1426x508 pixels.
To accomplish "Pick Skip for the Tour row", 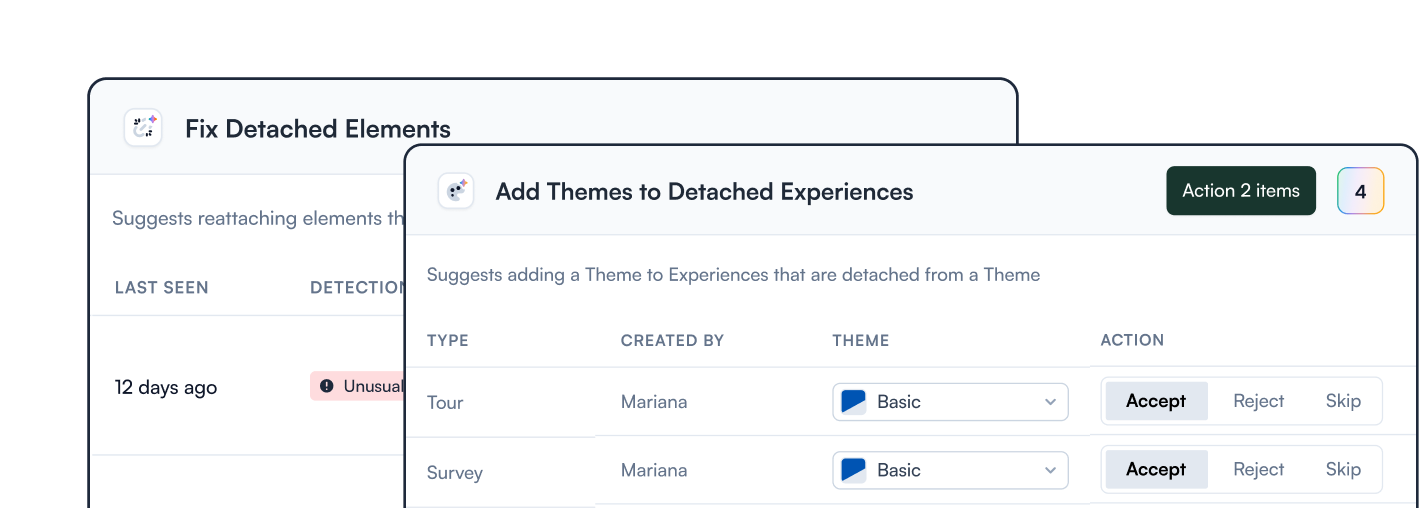I will pos(1343,401).
